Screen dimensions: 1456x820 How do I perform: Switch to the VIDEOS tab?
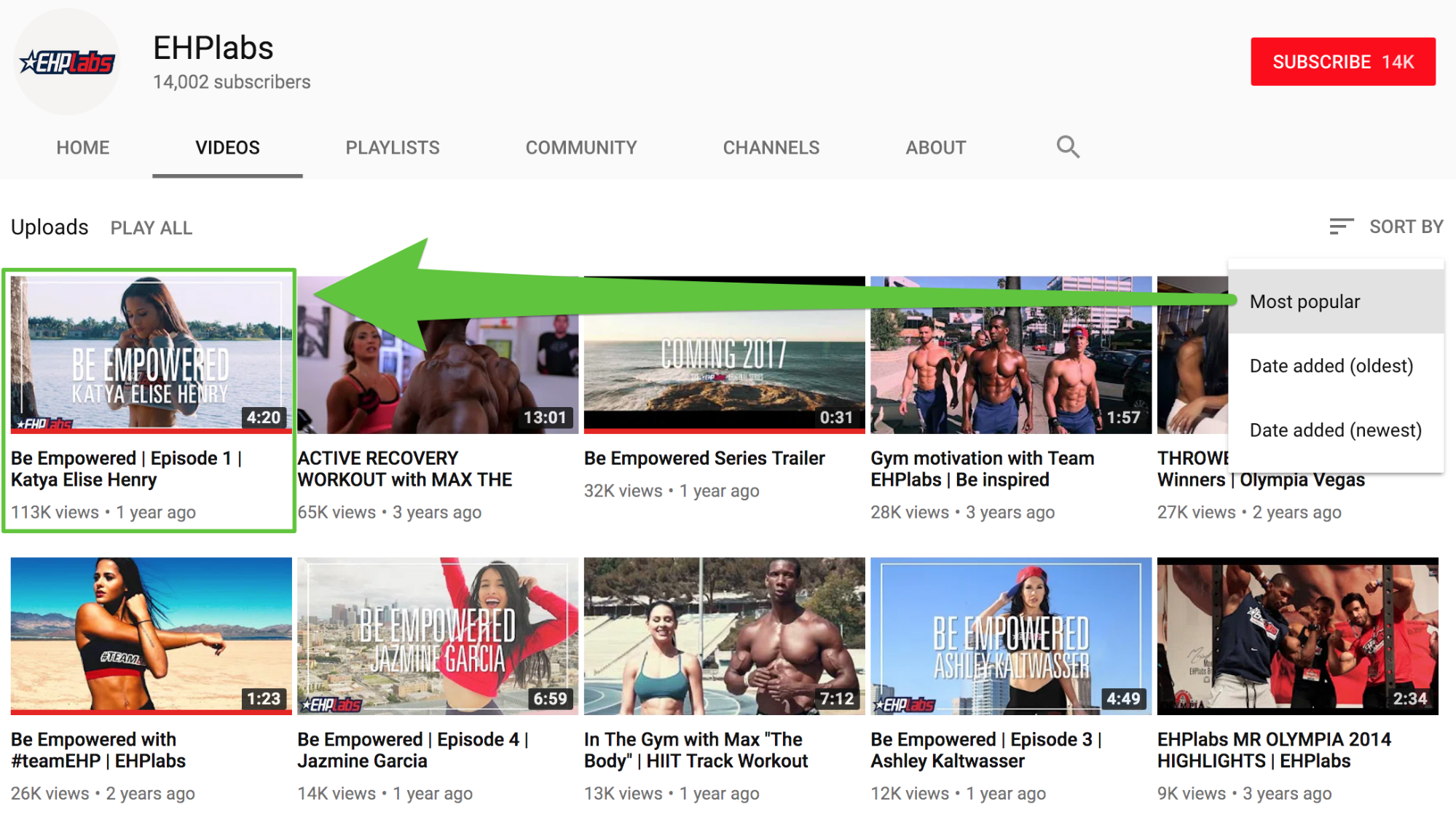coord(227,148)
